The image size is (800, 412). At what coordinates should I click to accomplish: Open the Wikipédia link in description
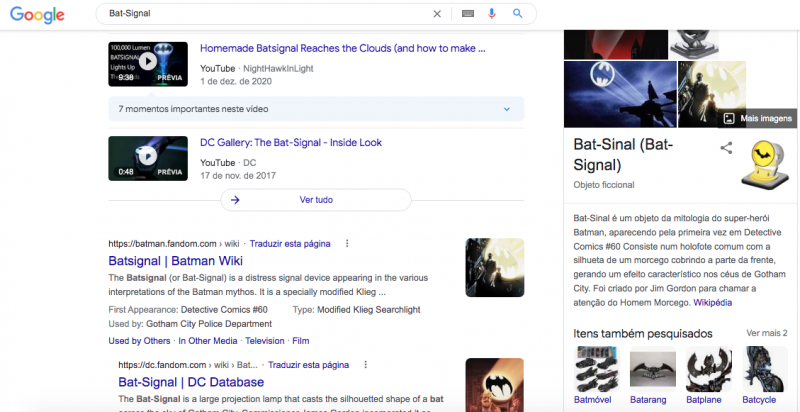coord(712,301)
